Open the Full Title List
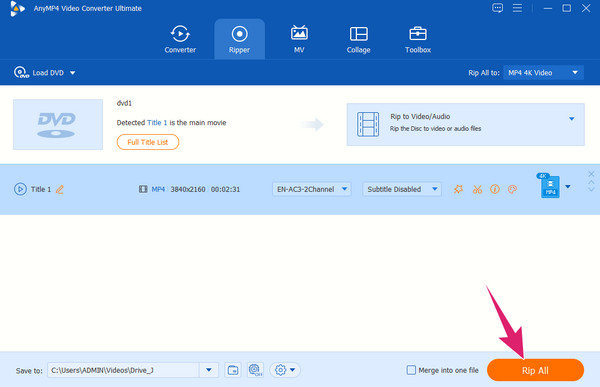 [148, 142]
